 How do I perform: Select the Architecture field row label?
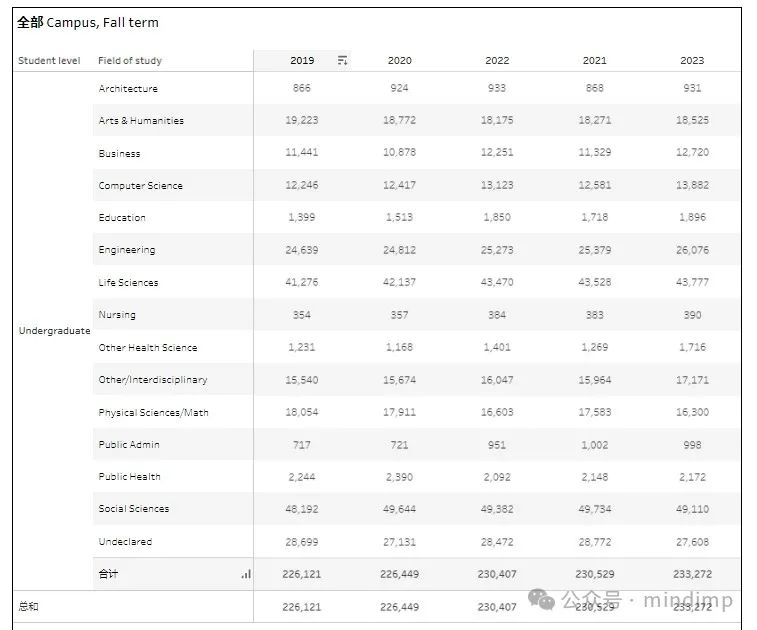click(128, 89)
